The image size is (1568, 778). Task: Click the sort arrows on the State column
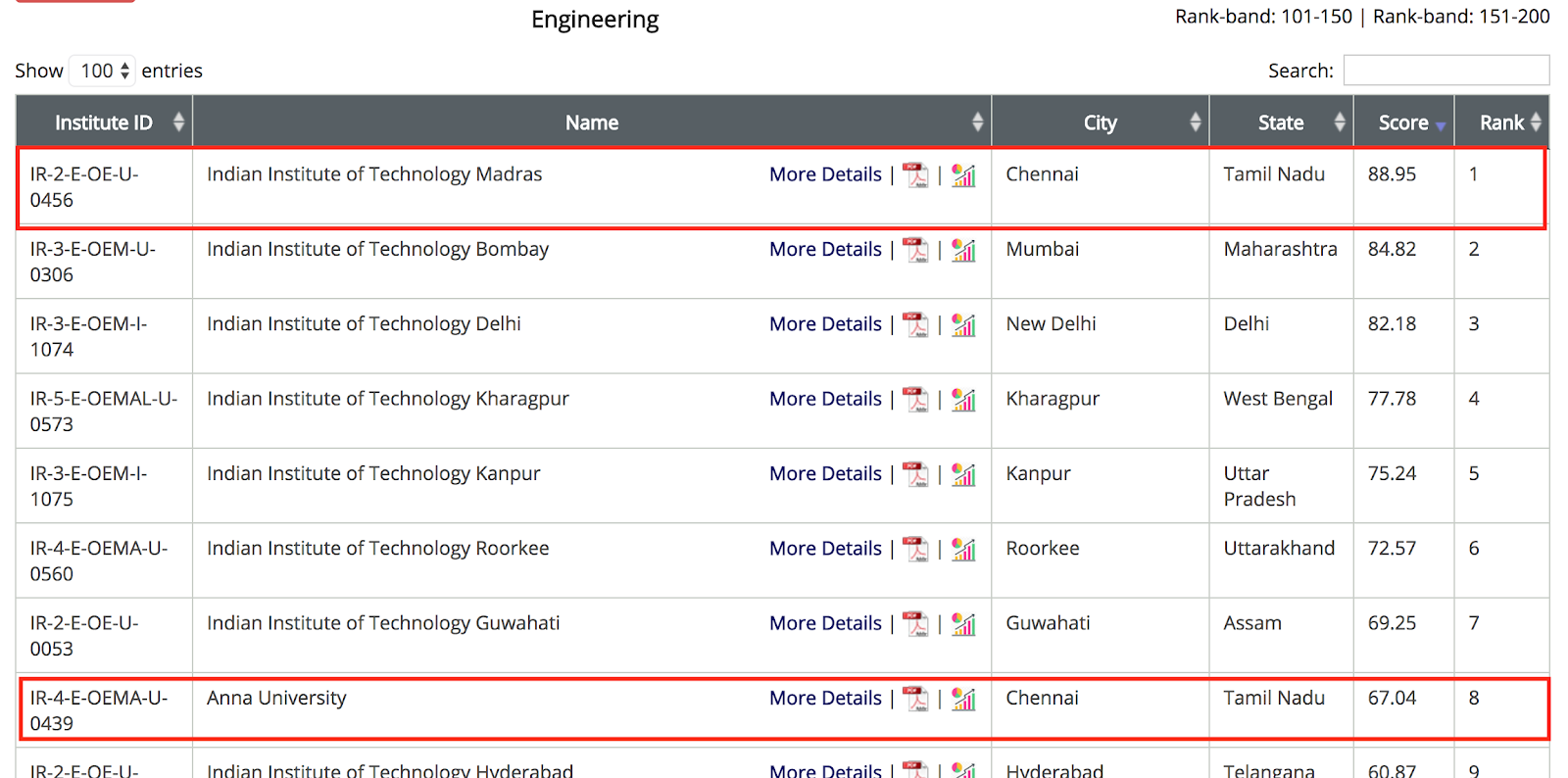1339,122
